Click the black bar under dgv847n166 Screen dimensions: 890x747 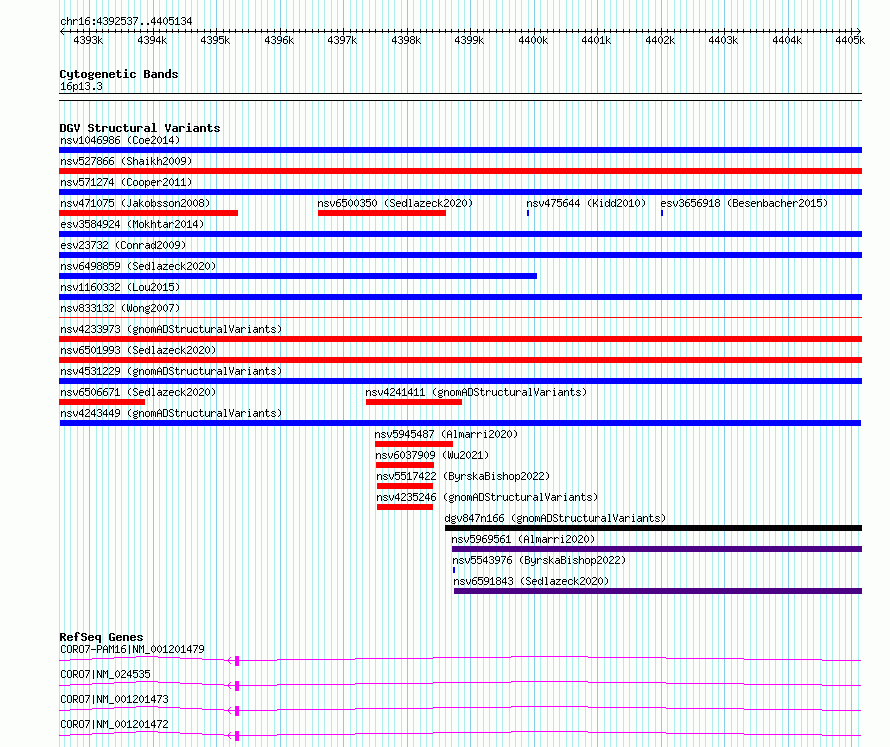pos(653,528)
